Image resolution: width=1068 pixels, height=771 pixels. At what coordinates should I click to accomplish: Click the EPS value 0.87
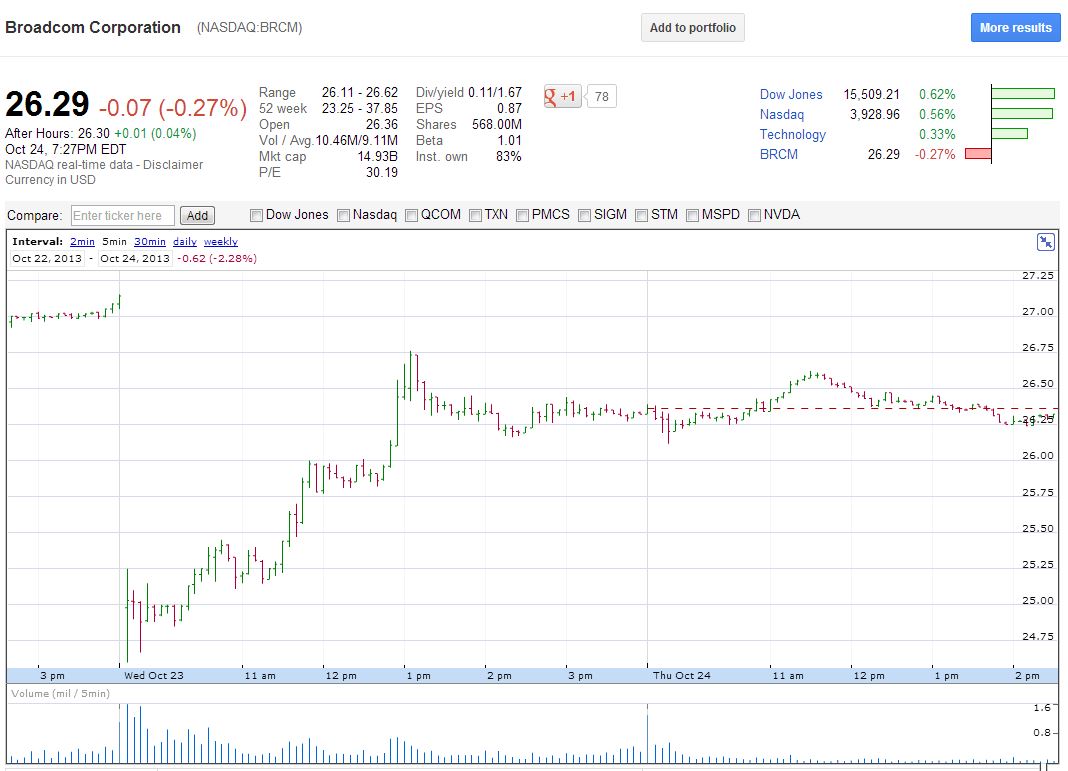pyautogui.click(x=509, y=109)
